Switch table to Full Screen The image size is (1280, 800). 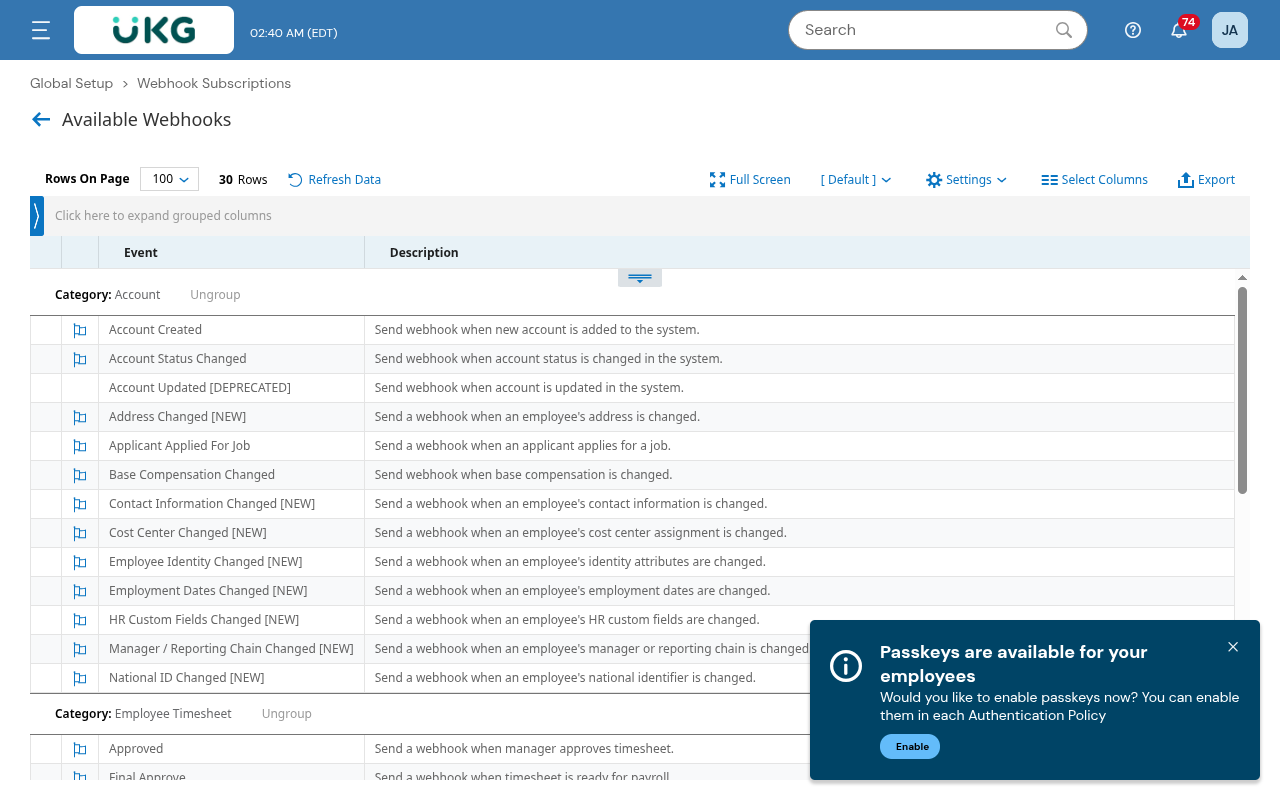point(750,180)
